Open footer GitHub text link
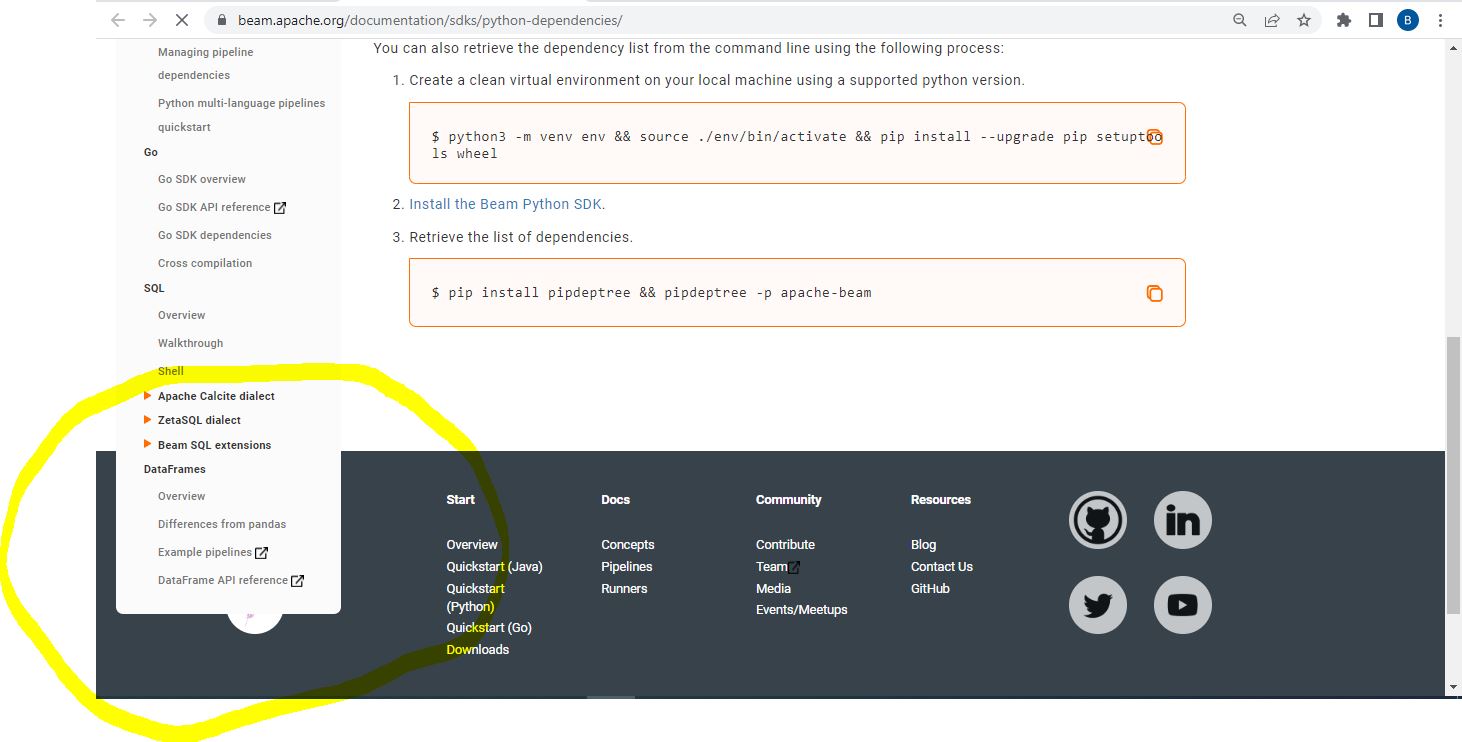Screen dimensions: 1462x742 tap(931, 589)
